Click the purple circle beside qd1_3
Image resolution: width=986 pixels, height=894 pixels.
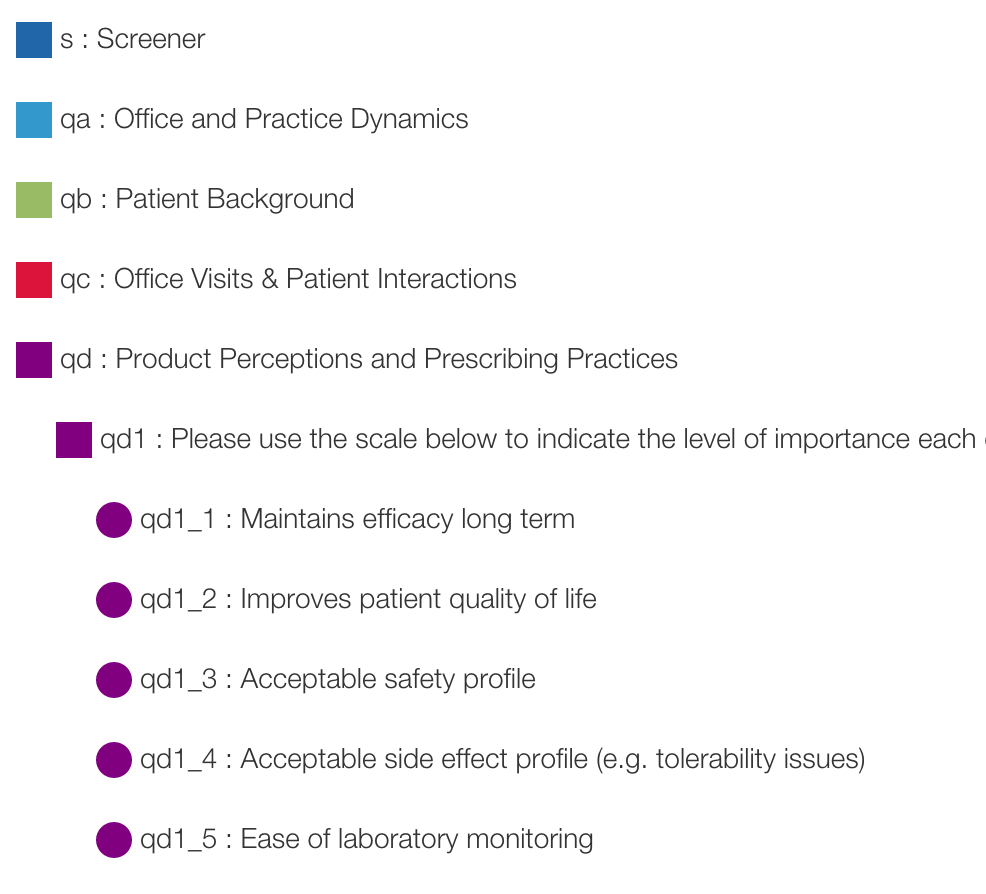pos(114,680)
